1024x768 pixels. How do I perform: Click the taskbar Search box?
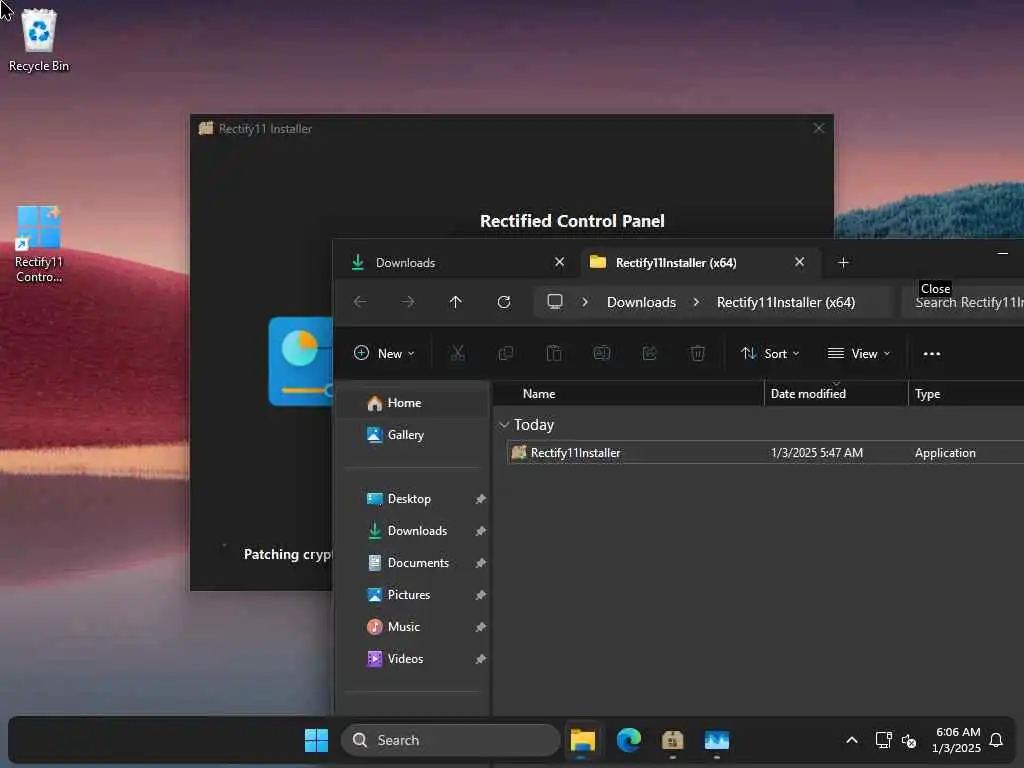(x=451, y=740)
